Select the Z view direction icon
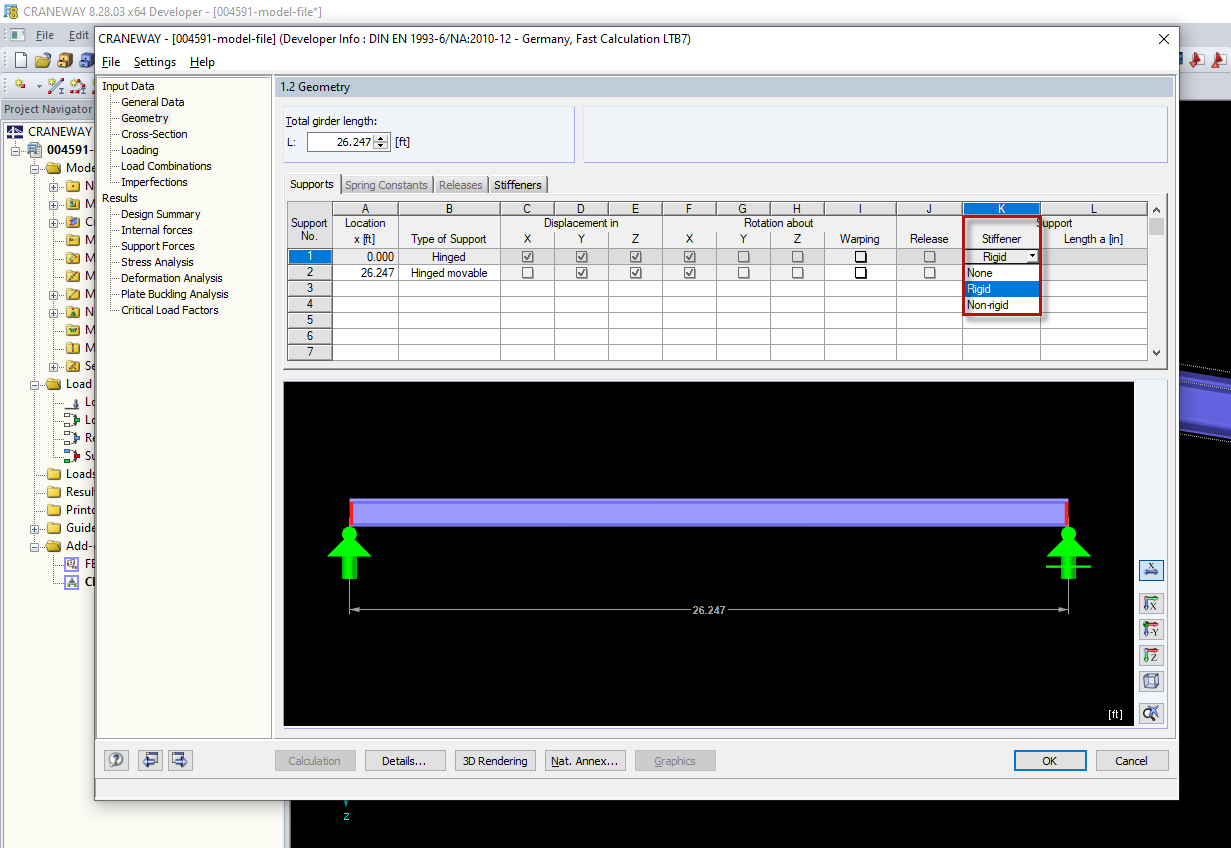Screen dimensions: 1231x848 coord(1151,655)
